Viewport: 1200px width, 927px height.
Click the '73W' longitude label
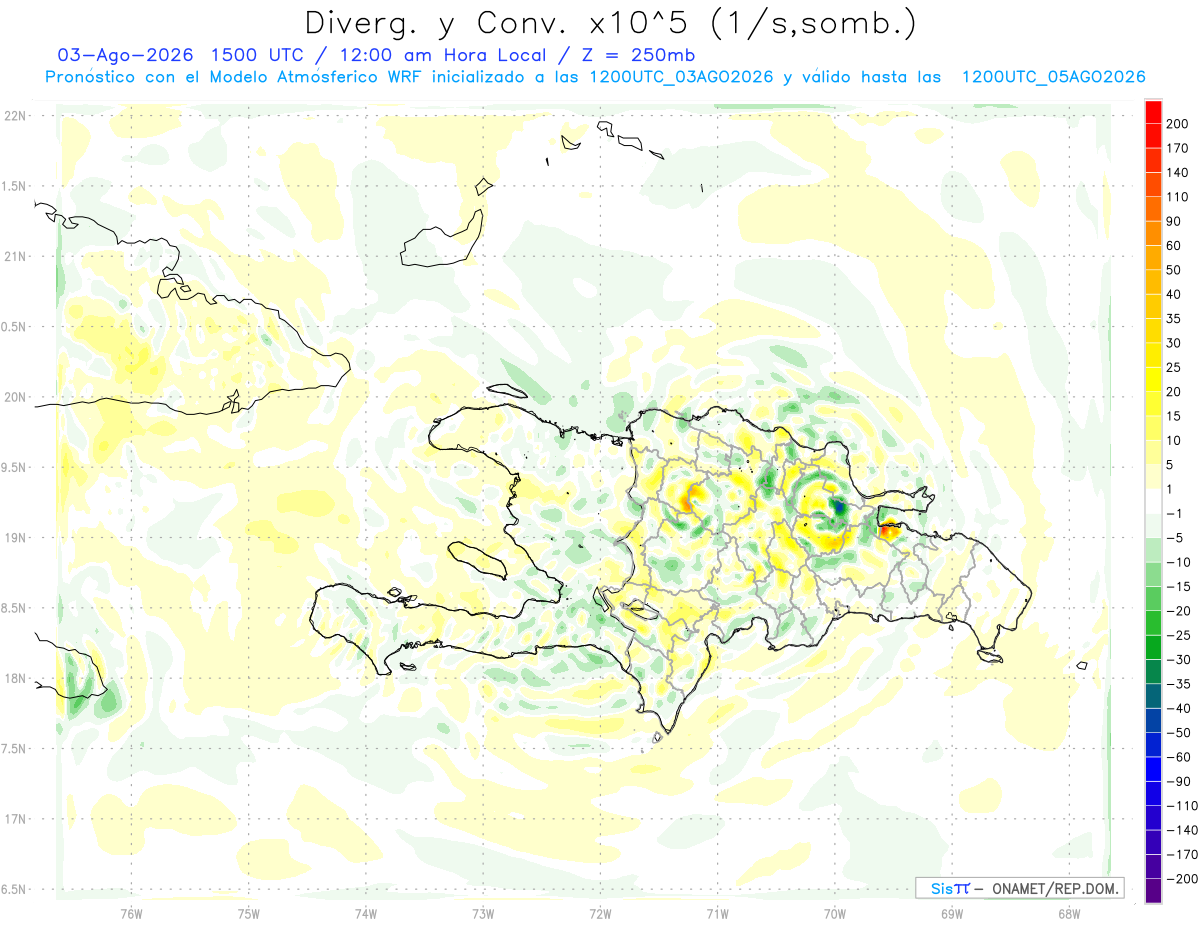point(483,912)
